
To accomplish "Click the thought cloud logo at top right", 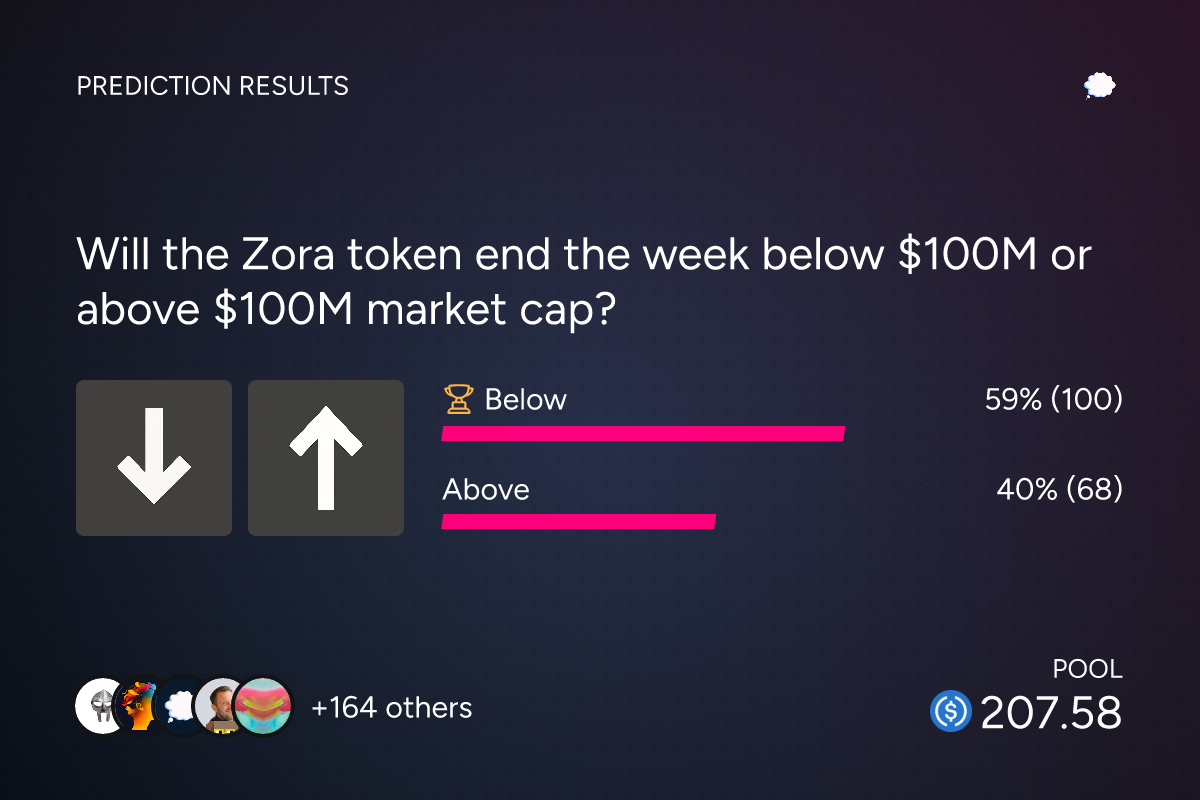I will 1100,86.
